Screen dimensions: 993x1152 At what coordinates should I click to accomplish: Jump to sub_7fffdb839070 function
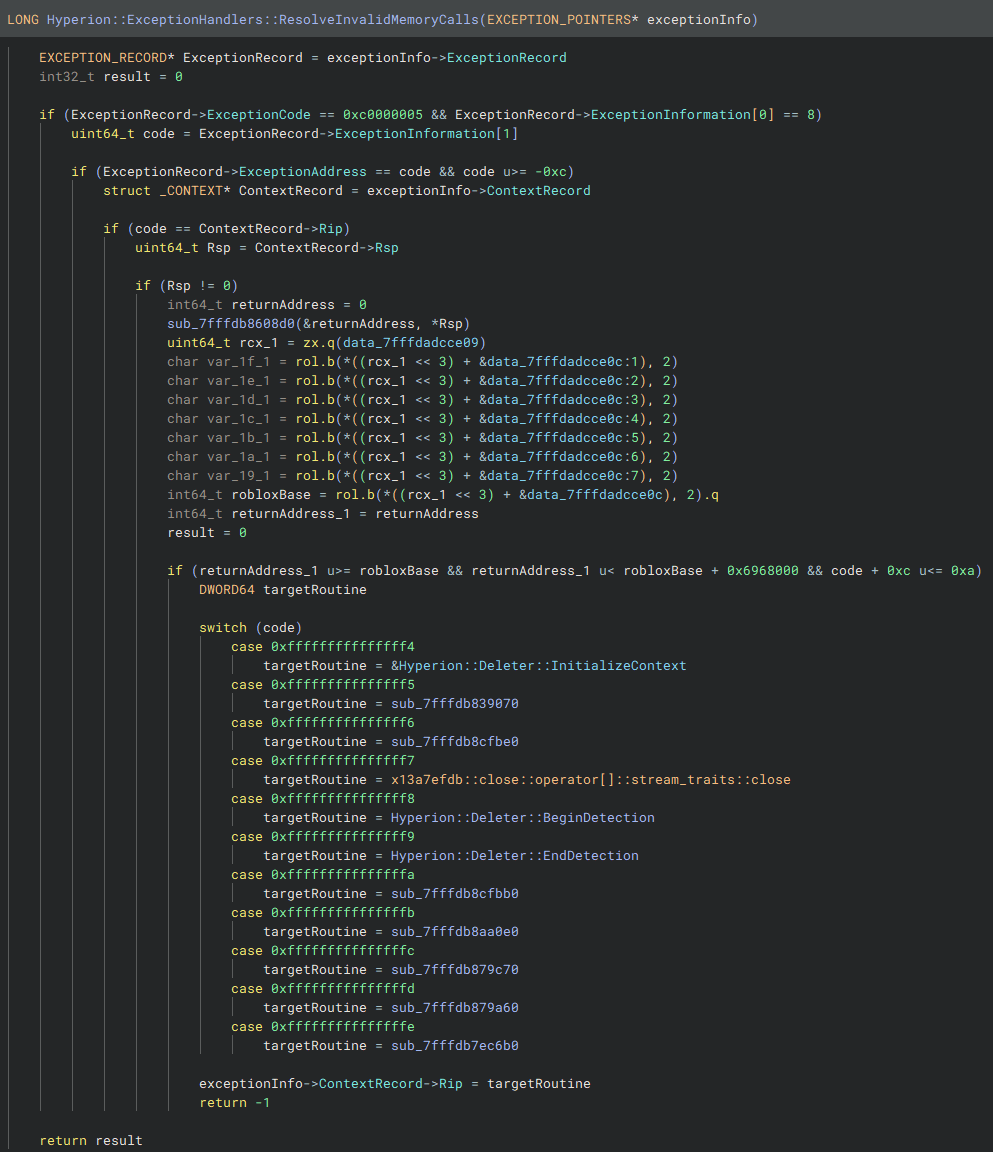click(x=455, y=704)
